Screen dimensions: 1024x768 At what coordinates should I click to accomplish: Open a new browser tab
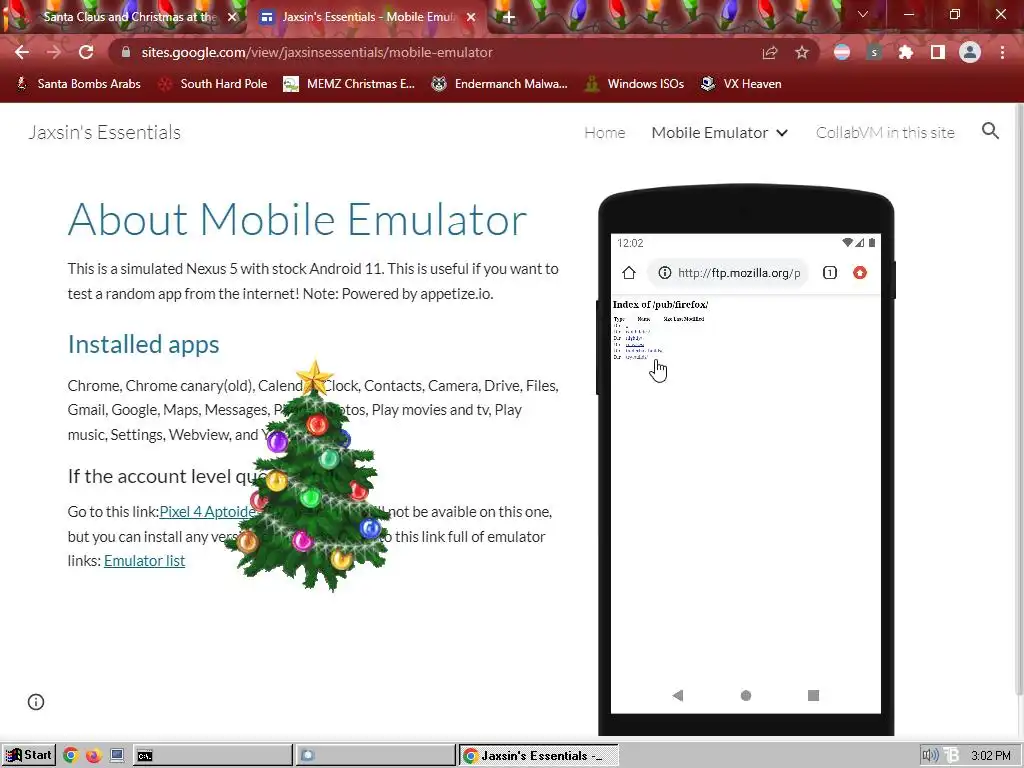(508, 17)
